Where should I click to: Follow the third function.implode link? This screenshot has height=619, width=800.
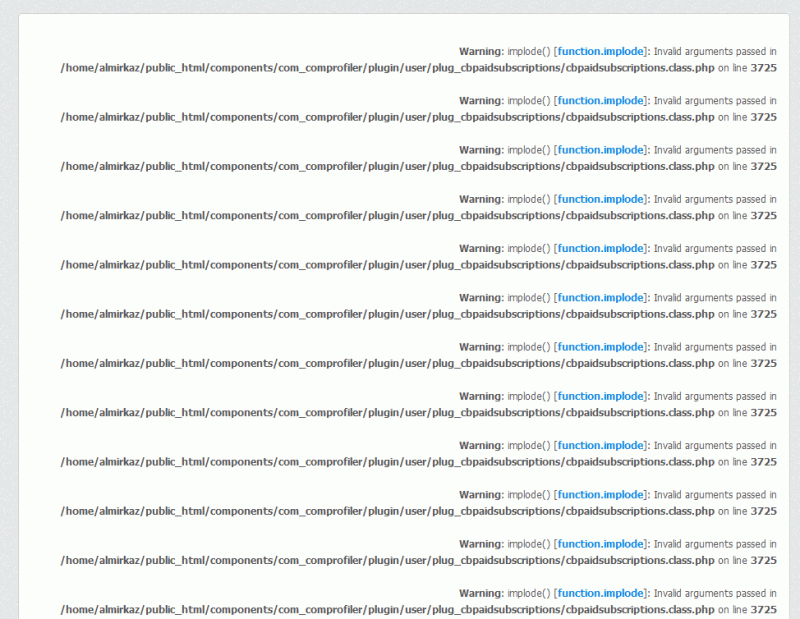pyautogui.click(x=600, y=150)
